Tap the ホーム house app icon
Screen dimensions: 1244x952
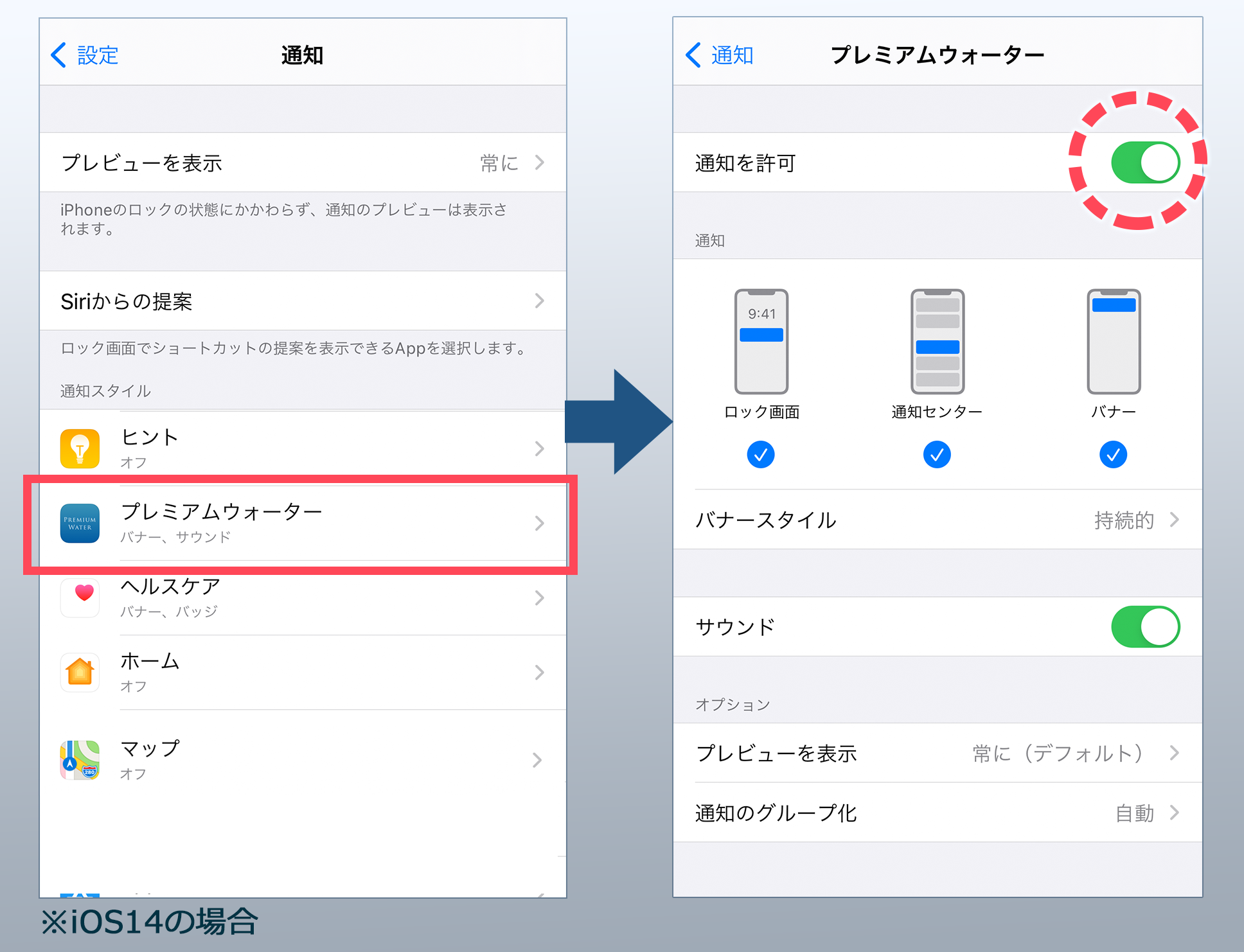[80, 672]
